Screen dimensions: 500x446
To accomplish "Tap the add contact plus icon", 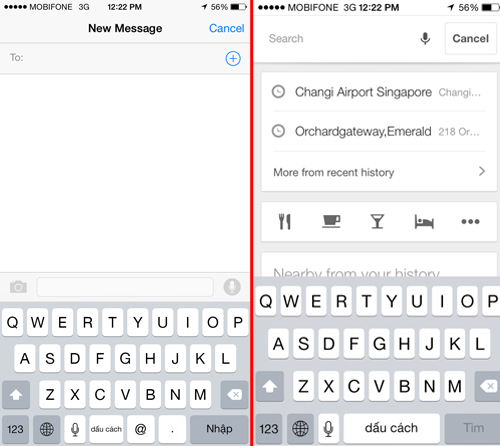I will (x=233, y=58).
